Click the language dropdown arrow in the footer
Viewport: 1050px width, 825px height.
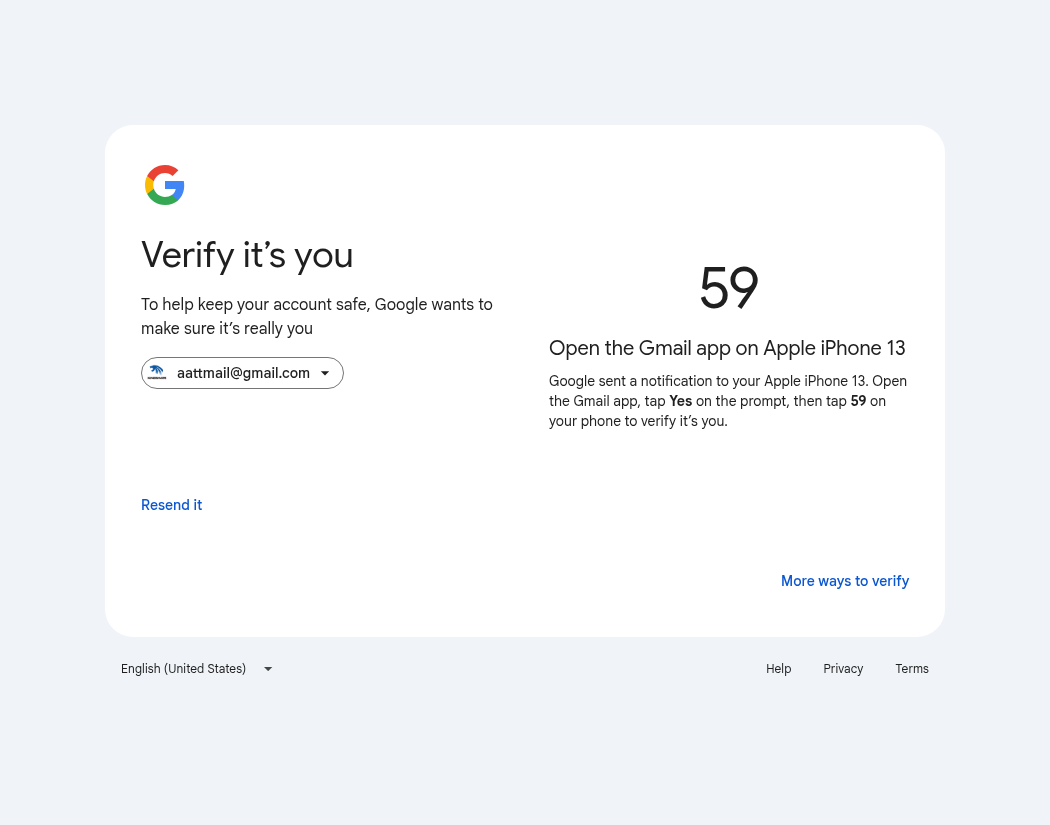(x=268, y=669)
